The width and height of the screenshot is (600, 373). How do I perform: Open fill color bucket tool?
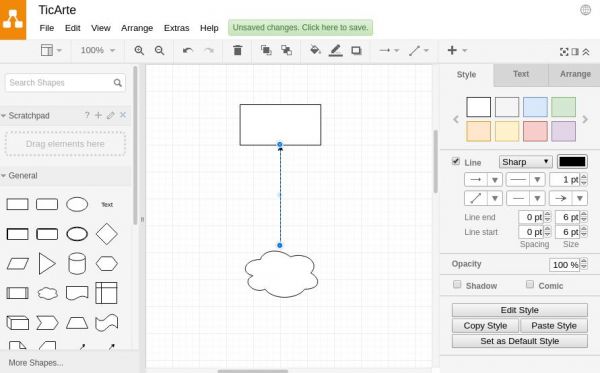click(315, 50)
